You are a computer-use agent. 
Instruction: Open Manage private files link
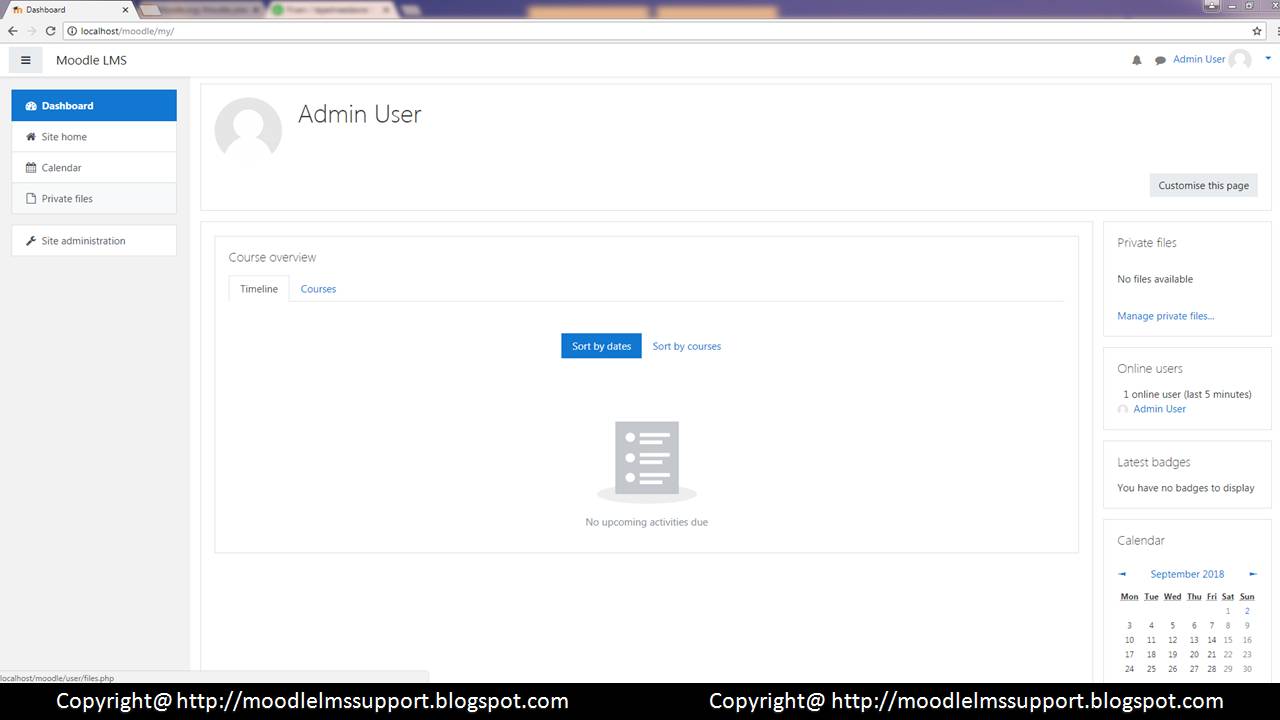(1165, 315)
